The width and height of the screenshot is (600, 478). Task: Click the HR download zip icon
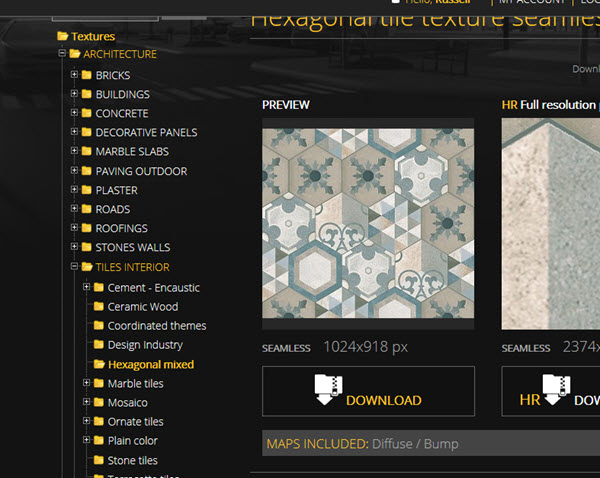pos(557,388)
